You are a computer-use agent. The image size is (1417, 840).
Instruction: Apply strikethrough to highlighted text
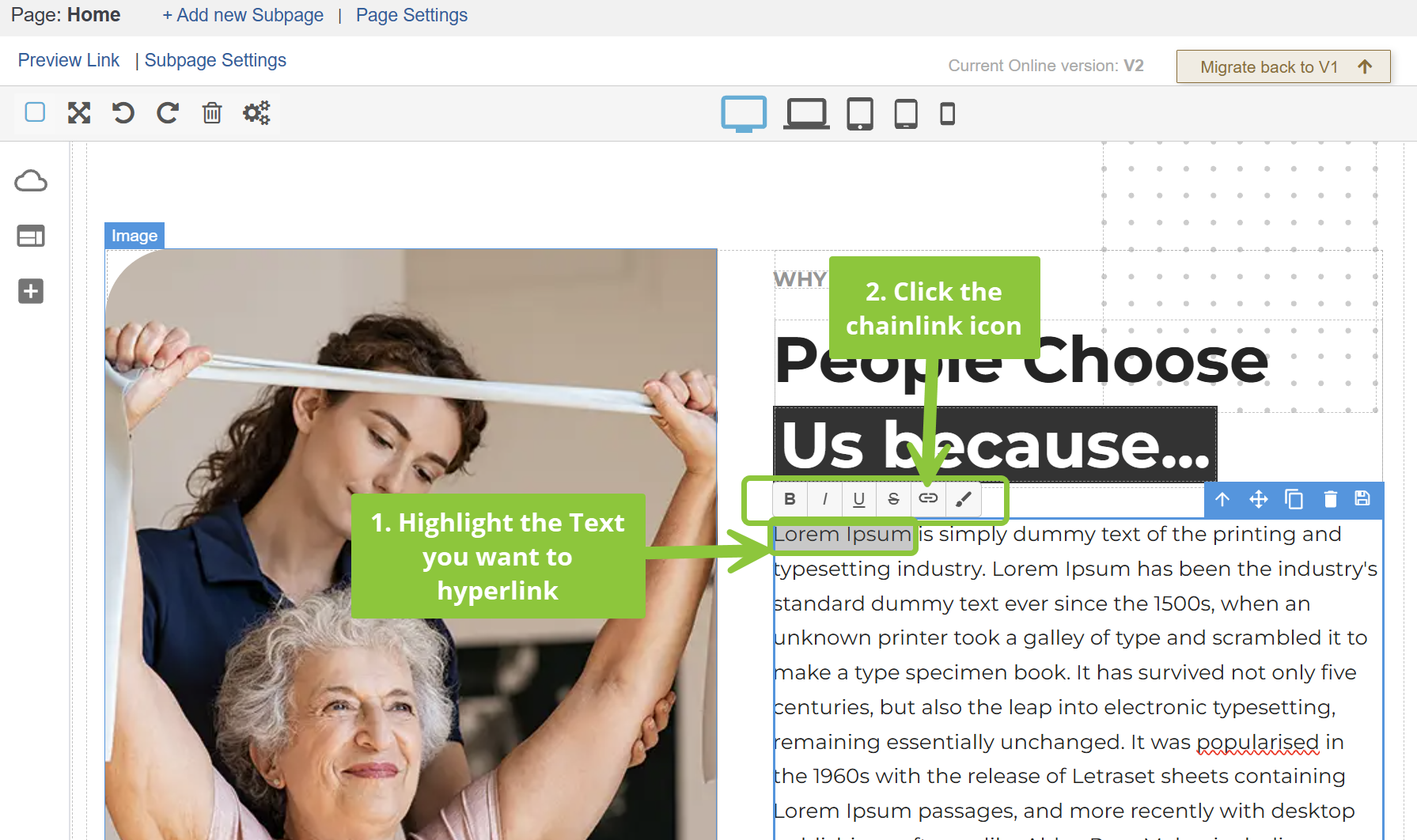(x=893, y=499)
